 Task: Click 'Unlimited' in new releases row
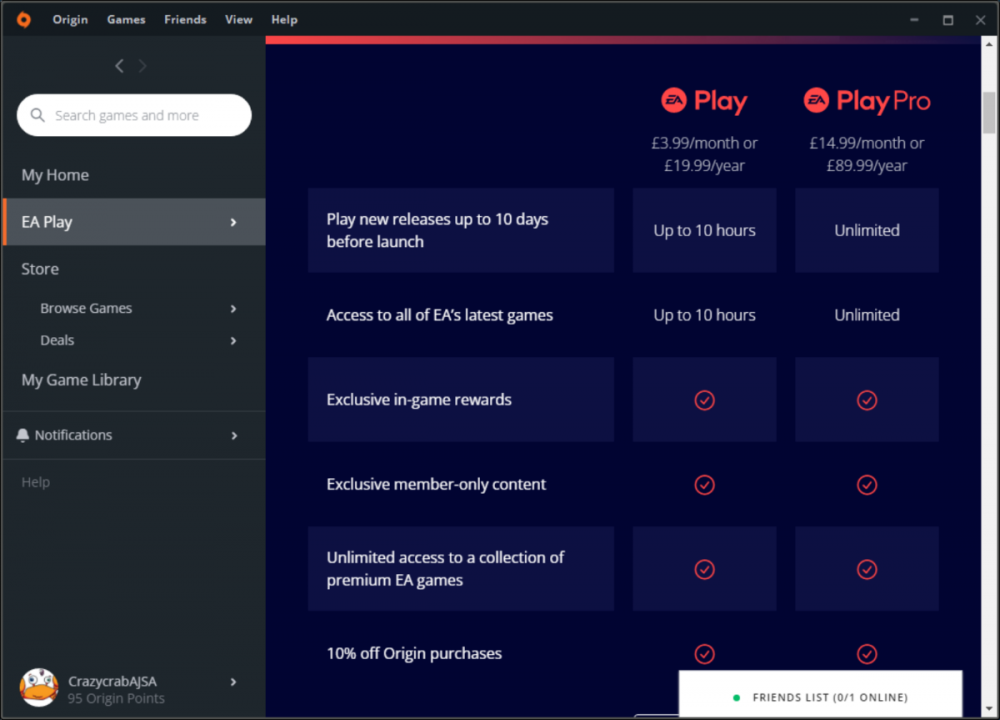867,230
